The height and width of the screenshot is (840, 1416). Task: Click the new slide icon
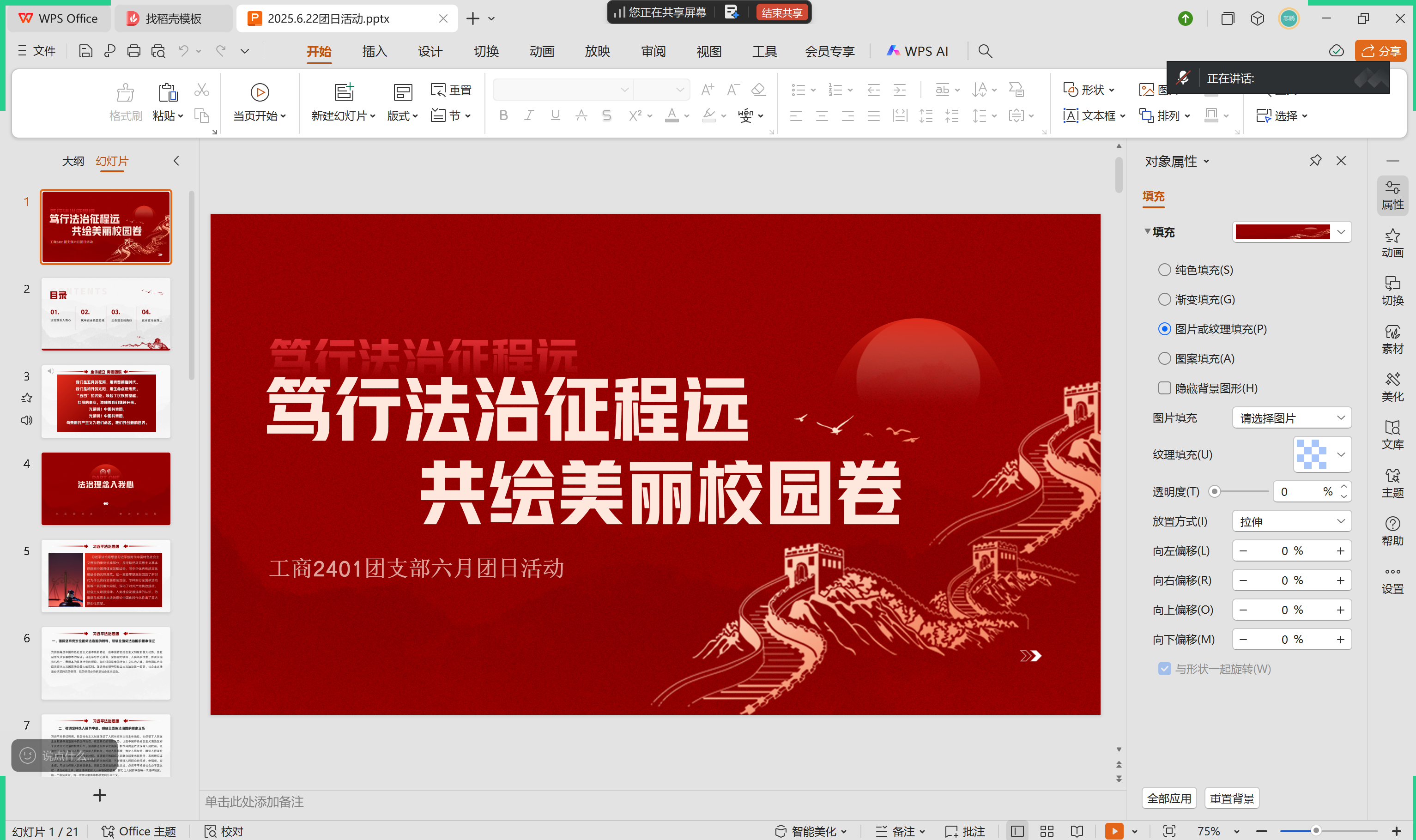click(x=344, y=92)
